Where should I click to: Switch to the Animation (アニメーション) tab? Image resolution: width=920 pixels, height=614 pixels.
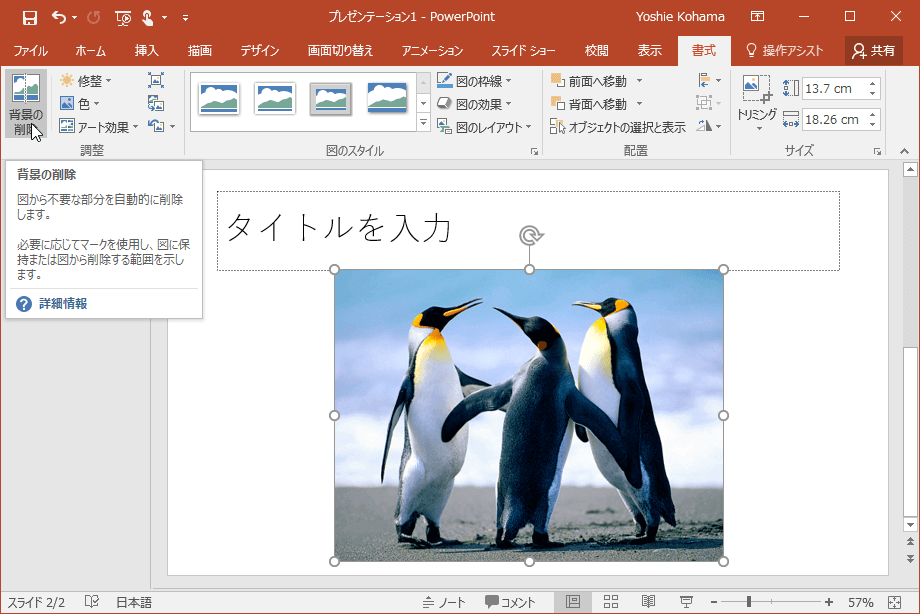[x=432, y=50]
